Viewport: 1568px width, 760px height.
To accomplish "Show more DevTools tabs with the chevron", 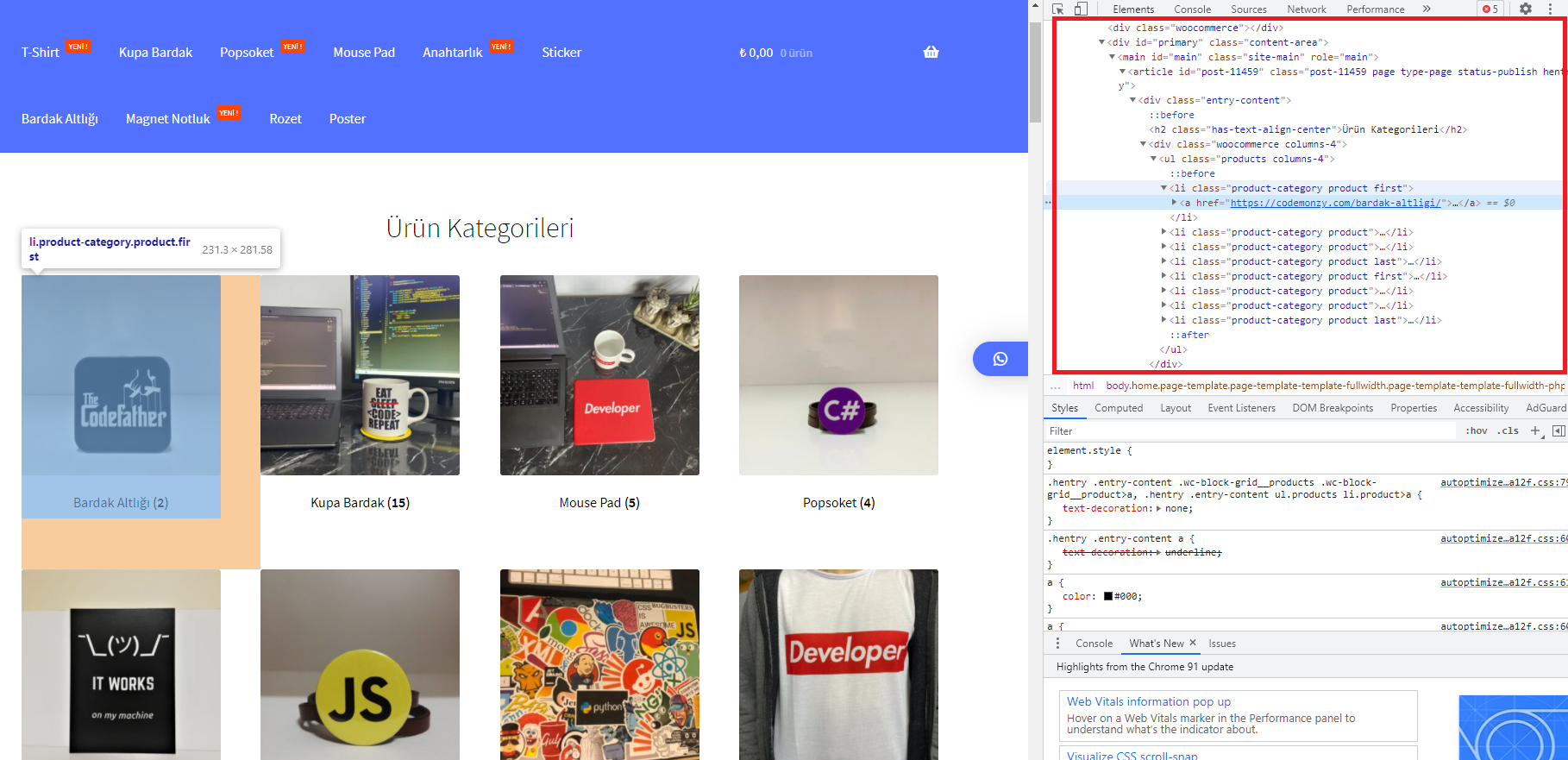I will click(1427, 9).
